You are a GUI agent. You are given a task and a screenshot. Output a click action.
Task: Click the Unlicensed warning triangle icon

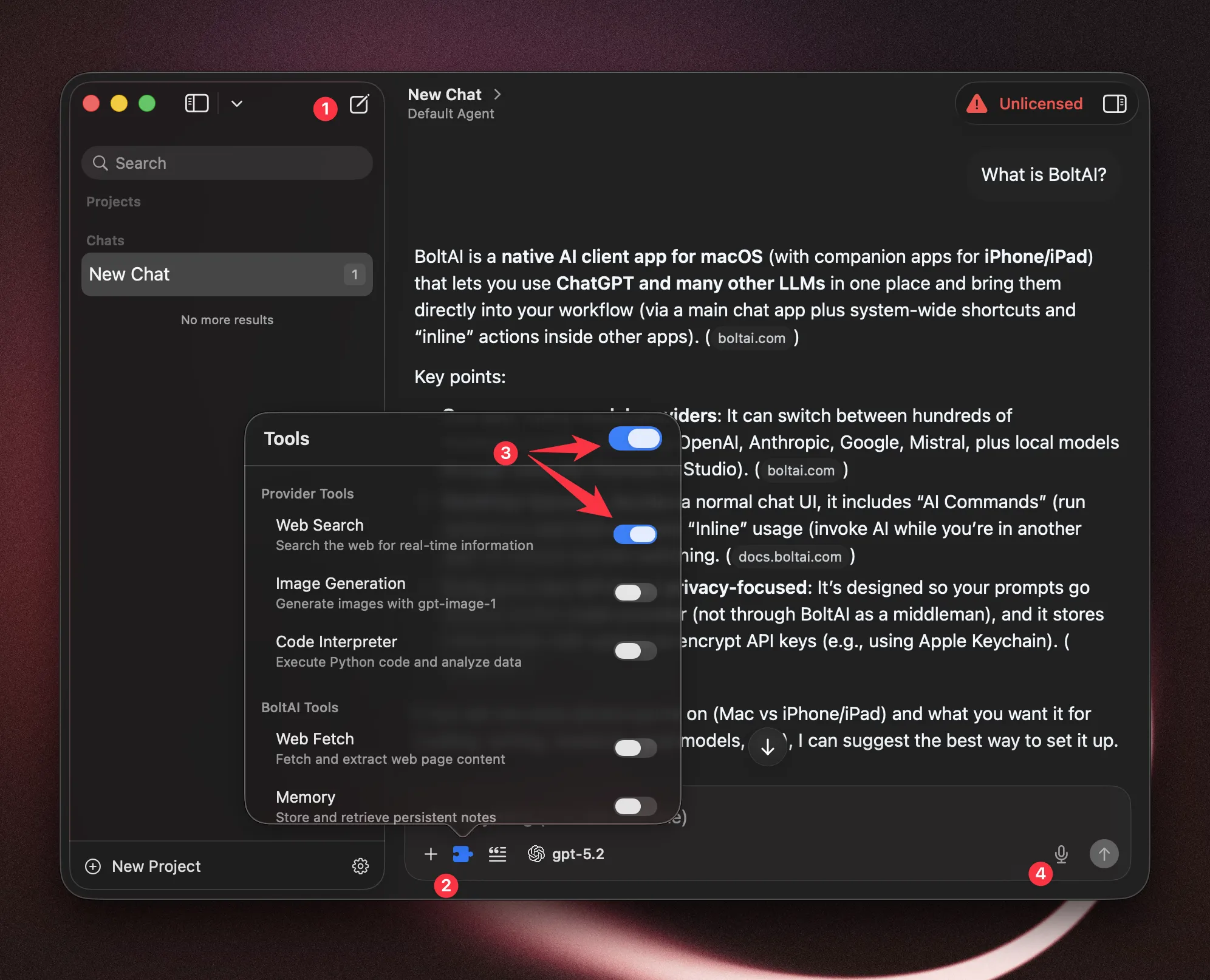(x=977, y=104)
